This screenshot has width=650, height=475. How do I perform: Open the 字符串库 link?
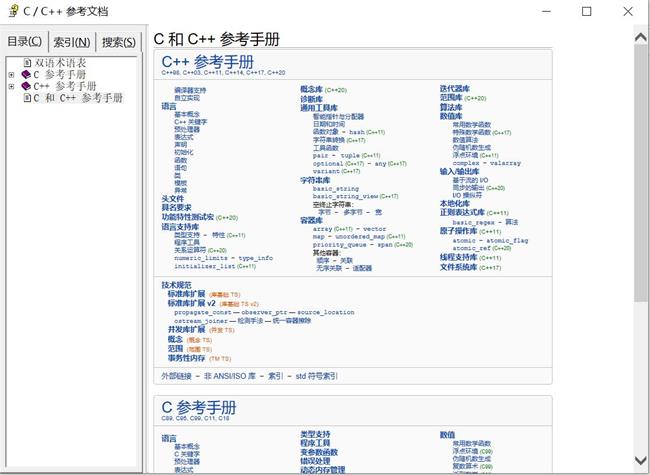[x=315, y=180]
